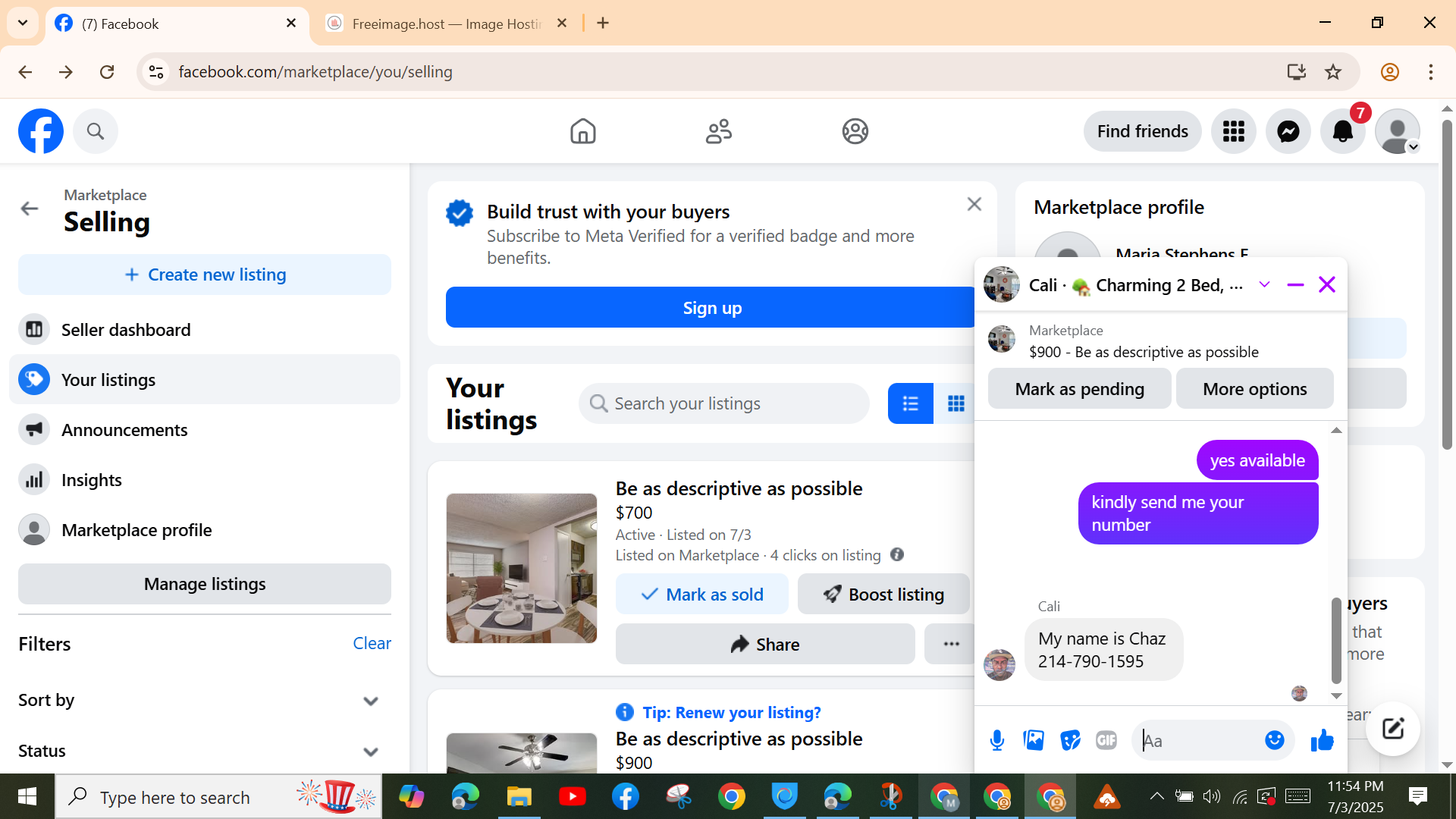1456x819 pixels.
Task: Click the Search your listings field
Action: coord(724,403)
